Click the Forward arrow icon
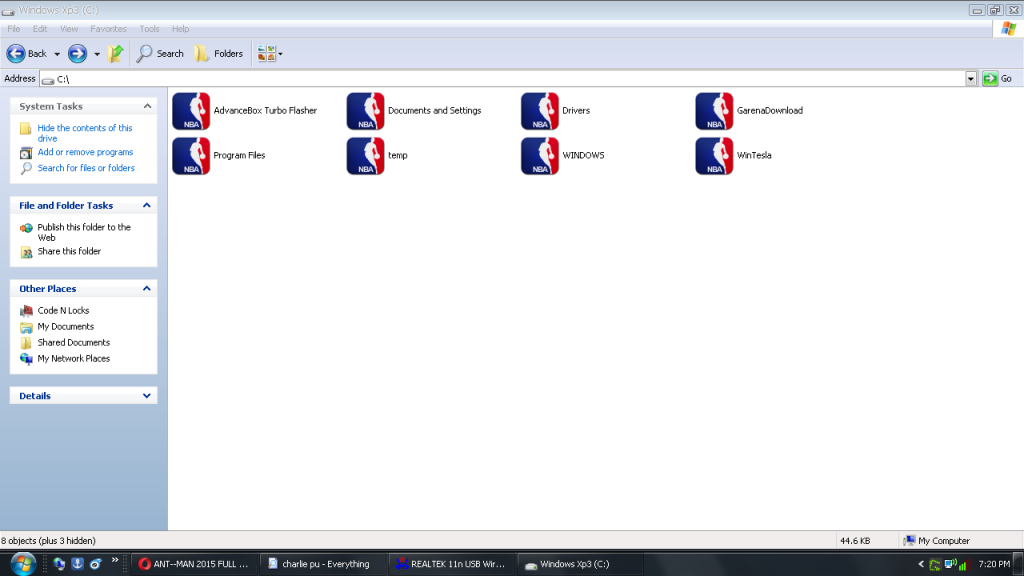 click(77, 54)
